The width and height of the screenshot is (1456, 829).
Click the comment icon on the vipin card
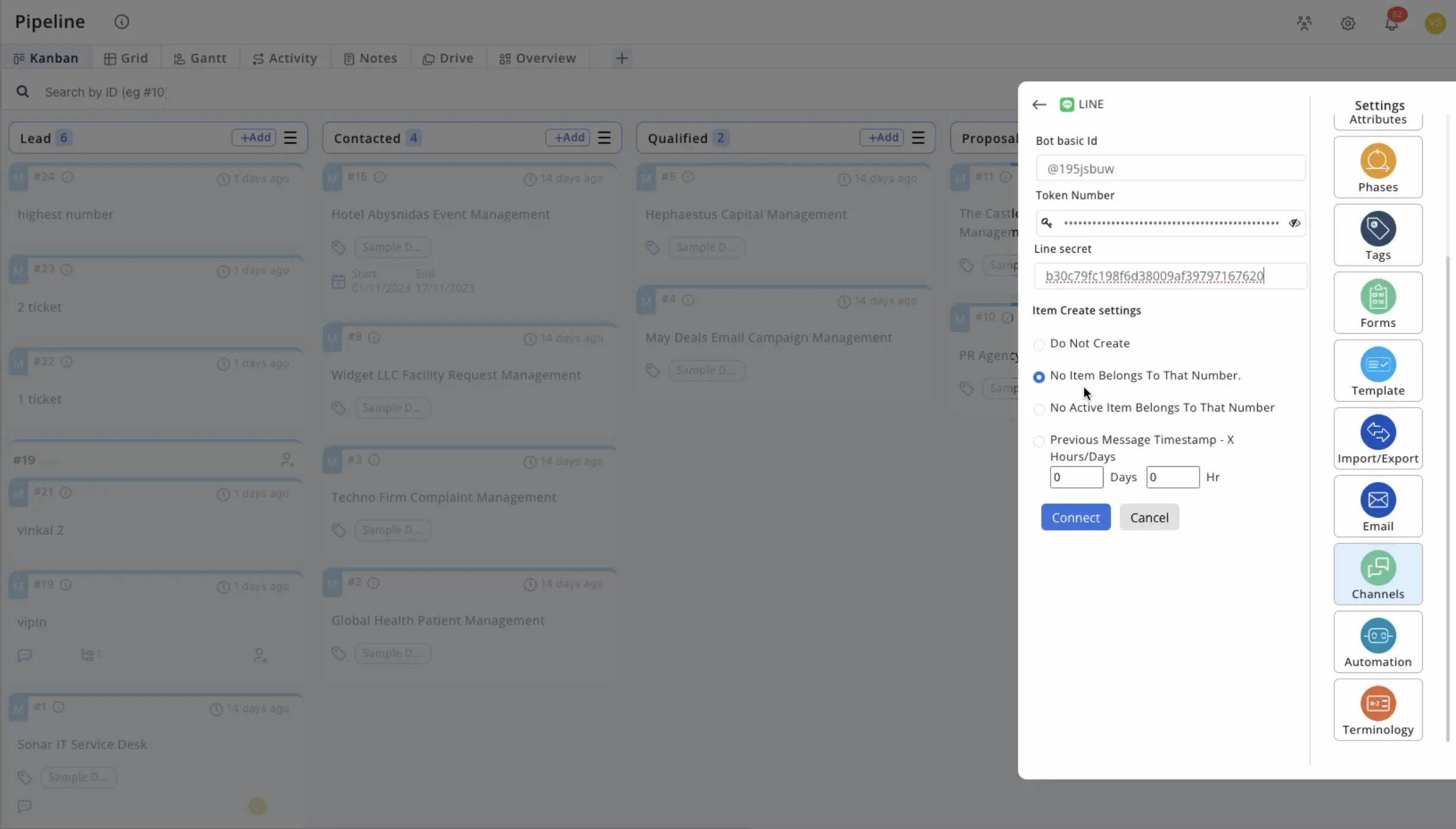[24, 655]
